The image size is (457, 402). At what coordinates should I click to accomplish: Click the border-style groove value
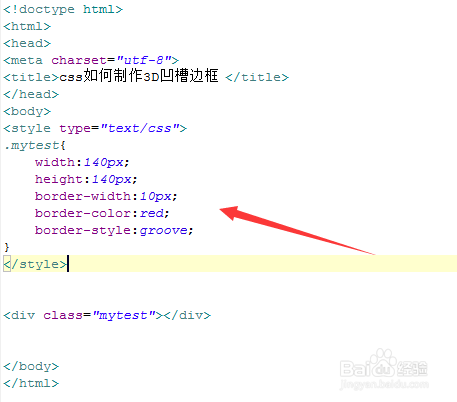[163, 231]
